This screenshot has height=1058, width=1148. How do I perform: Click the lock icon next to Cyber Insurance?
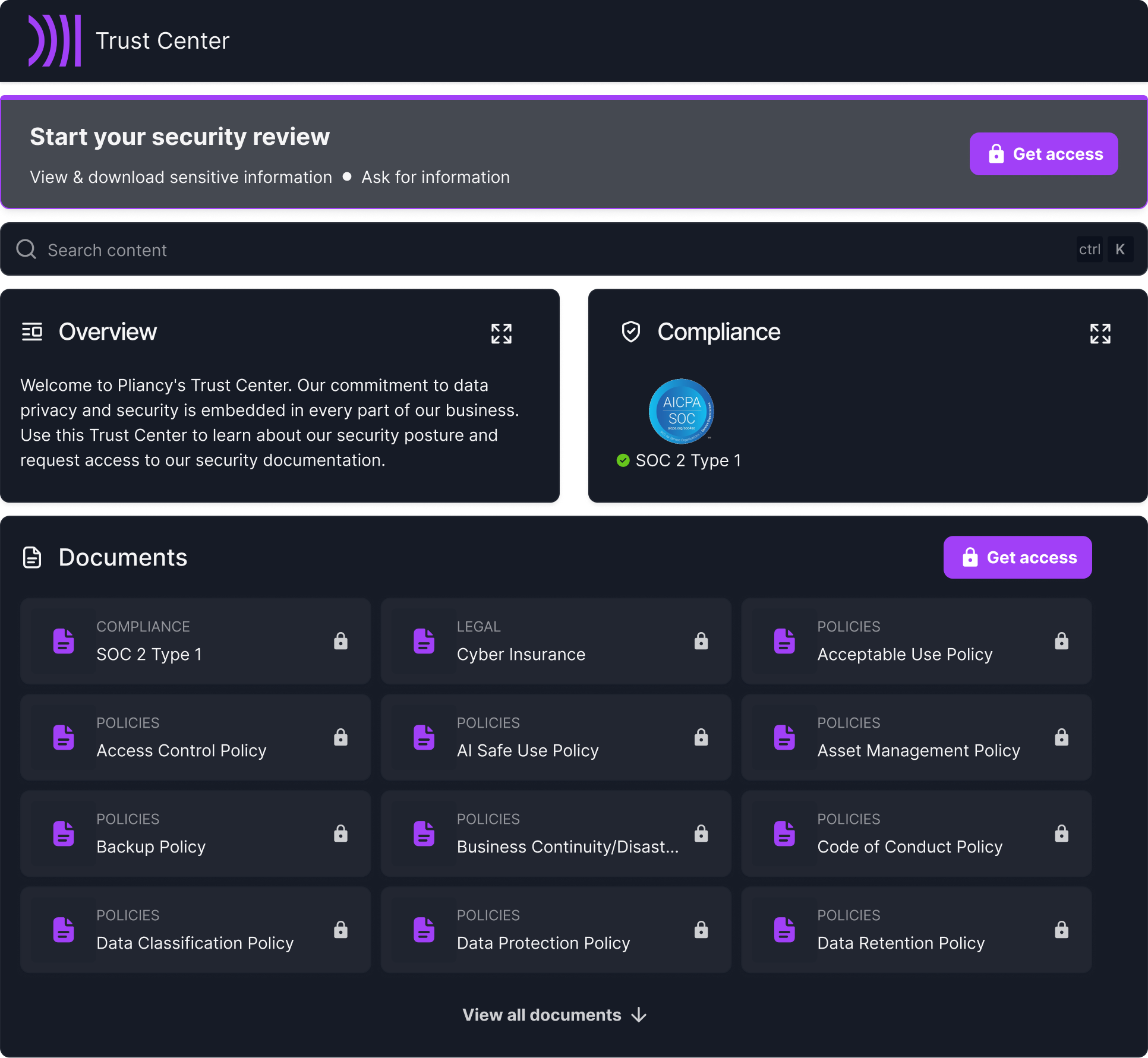tap(701, 641)
